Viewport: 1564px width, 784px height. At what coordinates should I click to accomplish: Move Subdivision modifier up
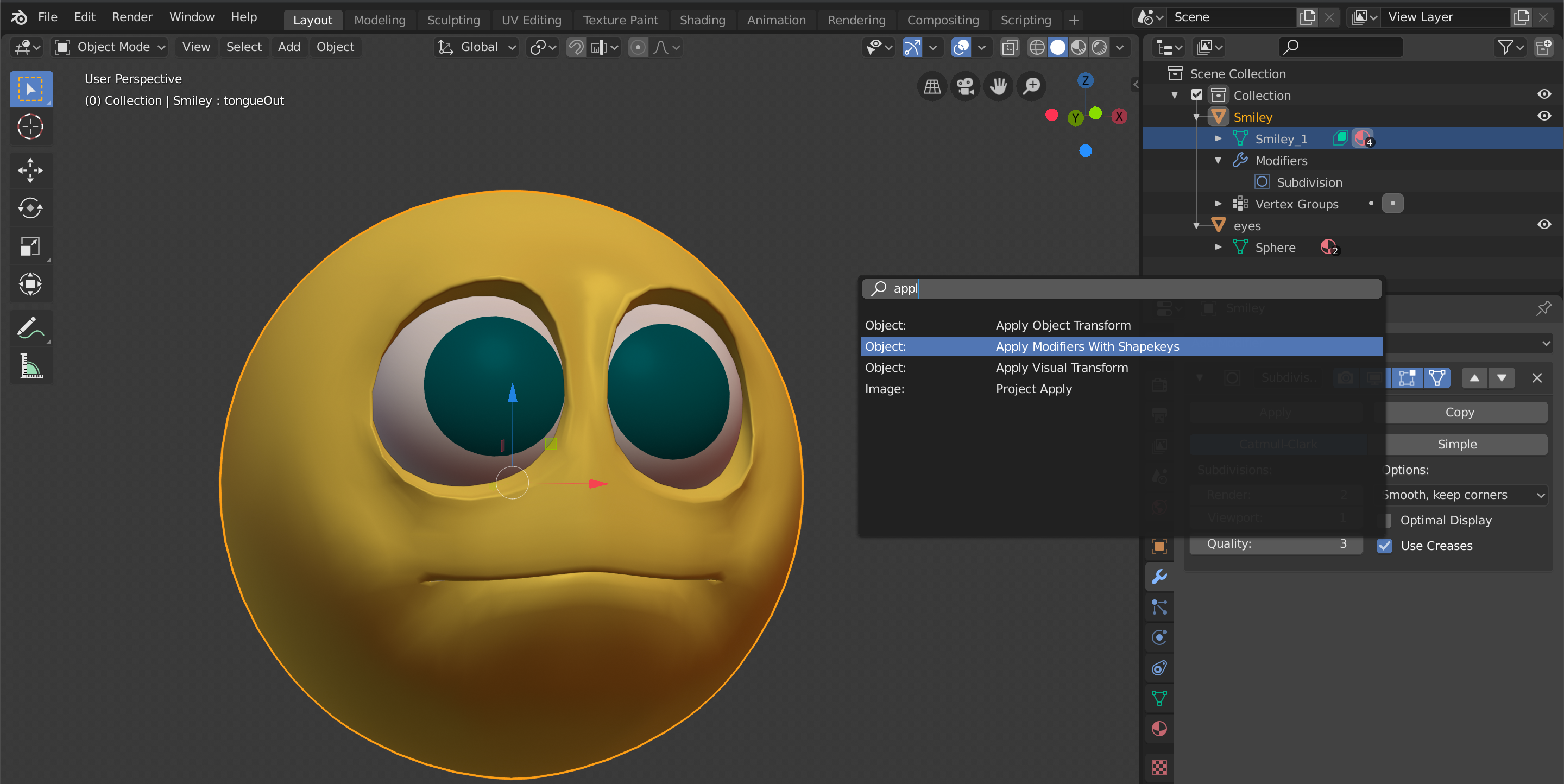point(1474,378)
